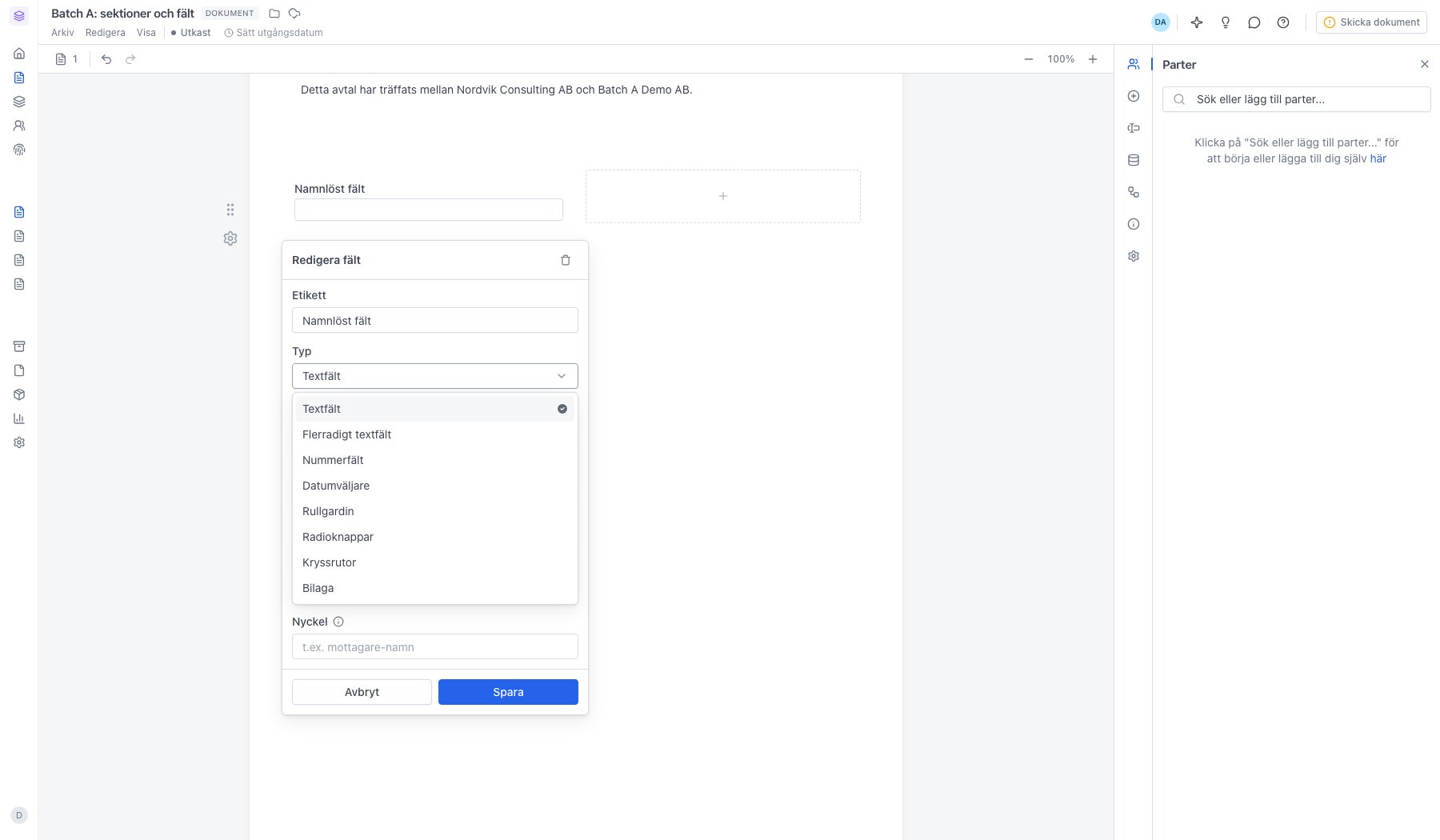This screenshot has width=1440, height=840.
Task: Click the Spara button
Action: (508, 692)
